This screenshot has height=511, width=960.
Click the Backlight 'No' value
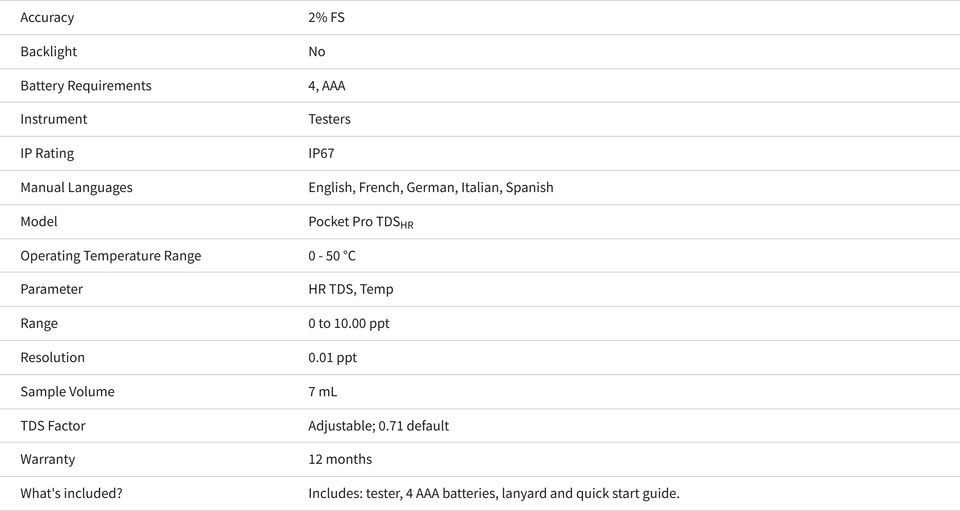click(x=317, y=51)
